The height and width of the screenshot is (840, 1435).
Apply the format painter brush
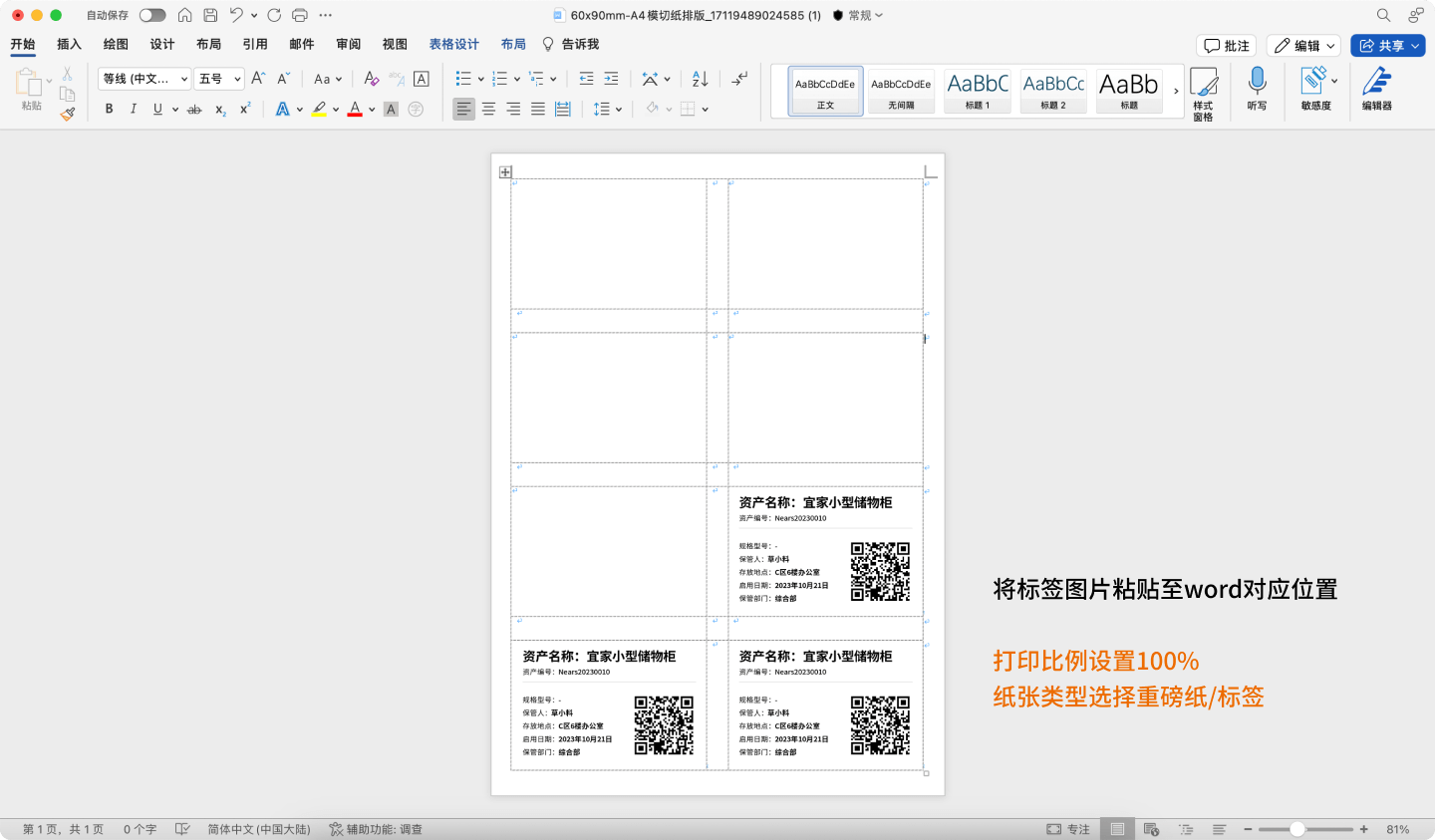tap(67, 114)
